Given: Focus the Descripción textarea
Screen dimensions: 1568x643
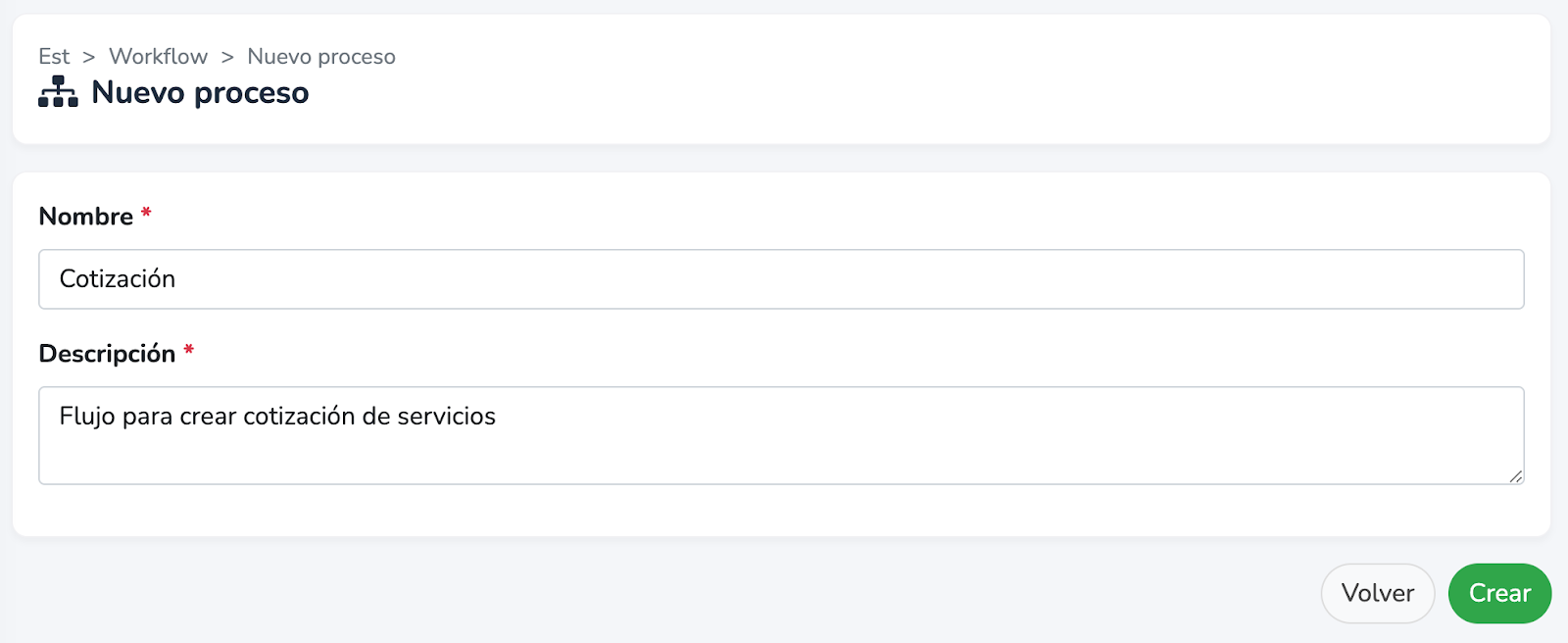Looking at the screenshot, I should pos(781,435).
